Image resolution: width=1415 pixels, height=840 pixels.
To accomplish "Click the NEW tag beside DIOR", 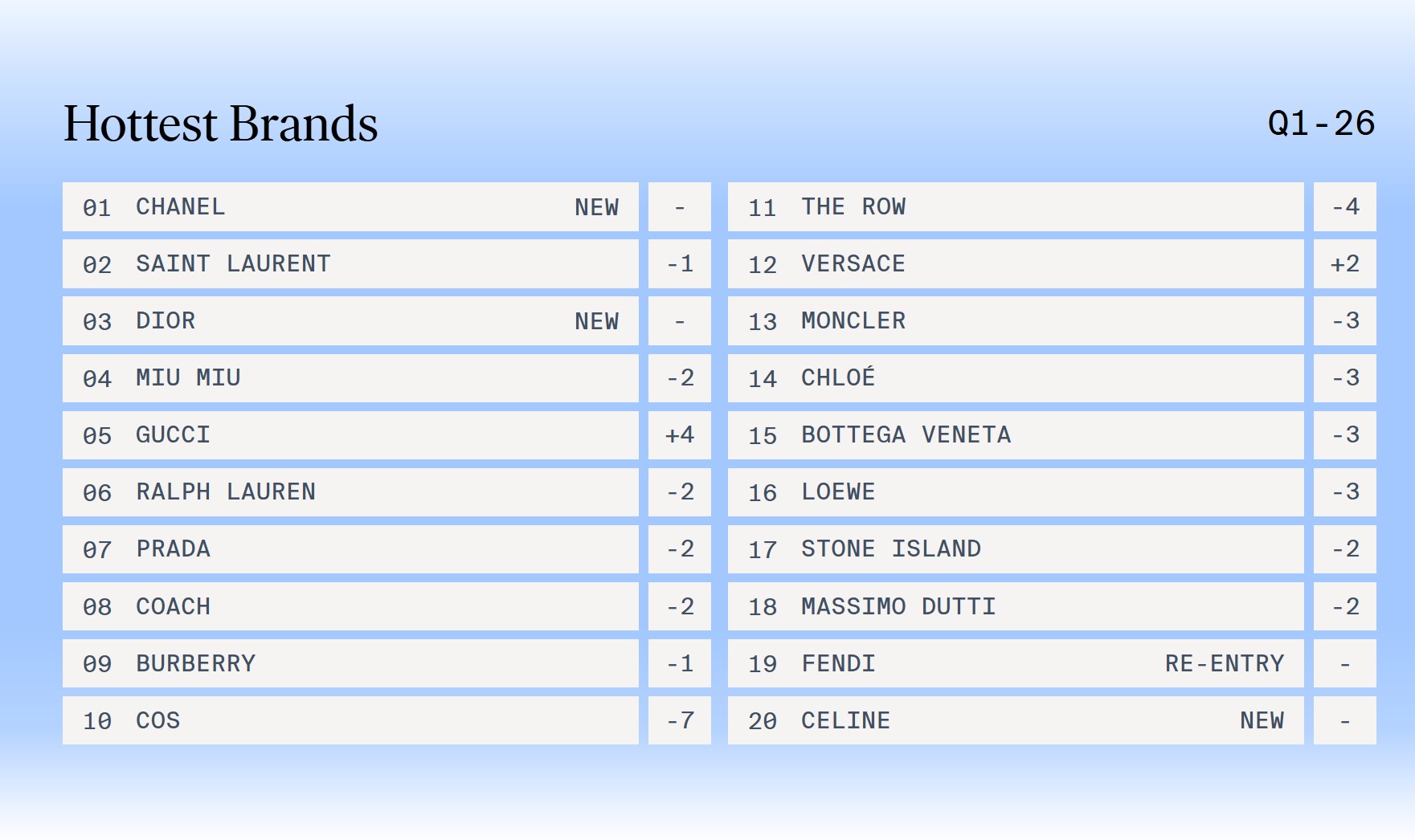I will coord(596,321).
